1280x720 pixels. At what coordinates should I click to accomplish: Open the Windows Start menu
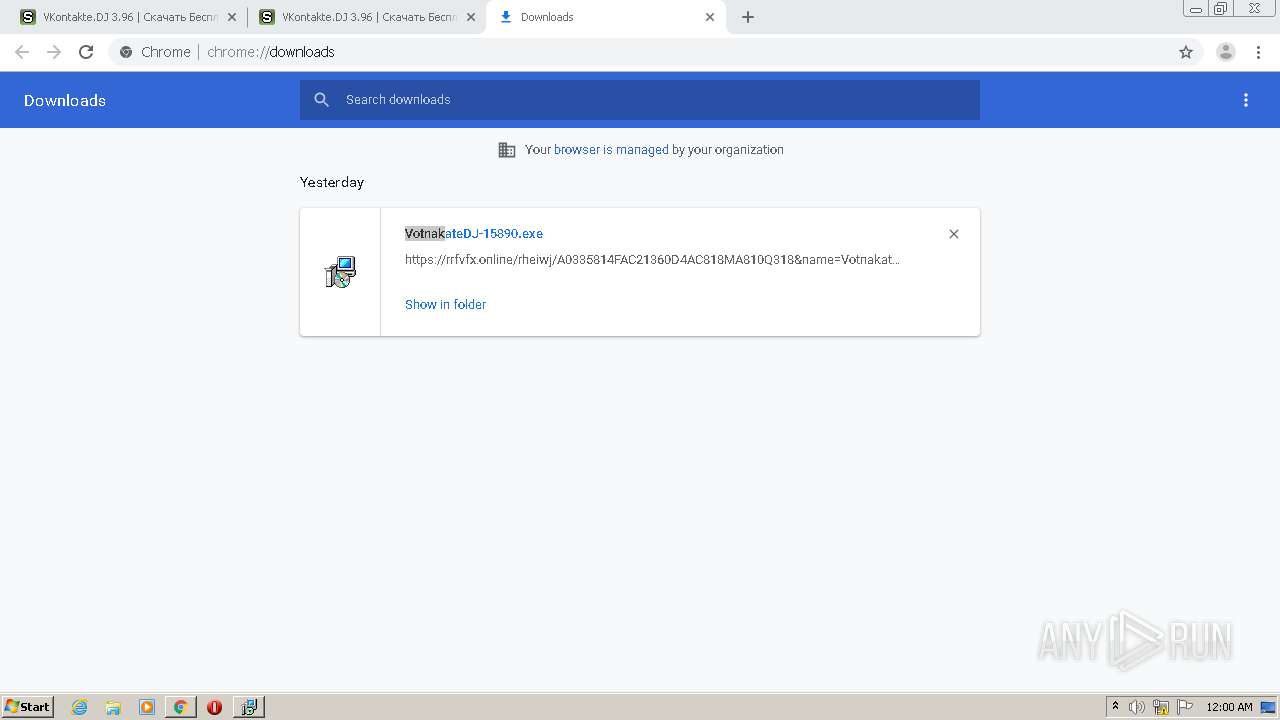click(x=28, y=707)
